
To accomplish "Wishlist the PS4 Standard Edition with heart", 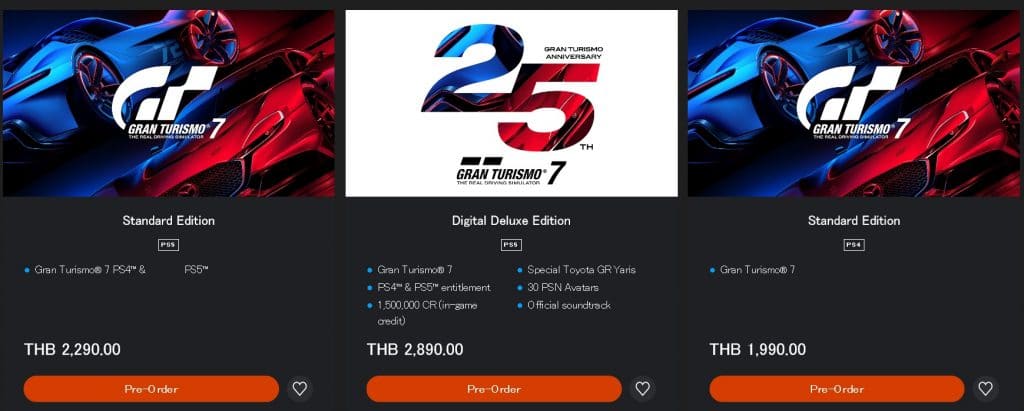I will [985, 389].
